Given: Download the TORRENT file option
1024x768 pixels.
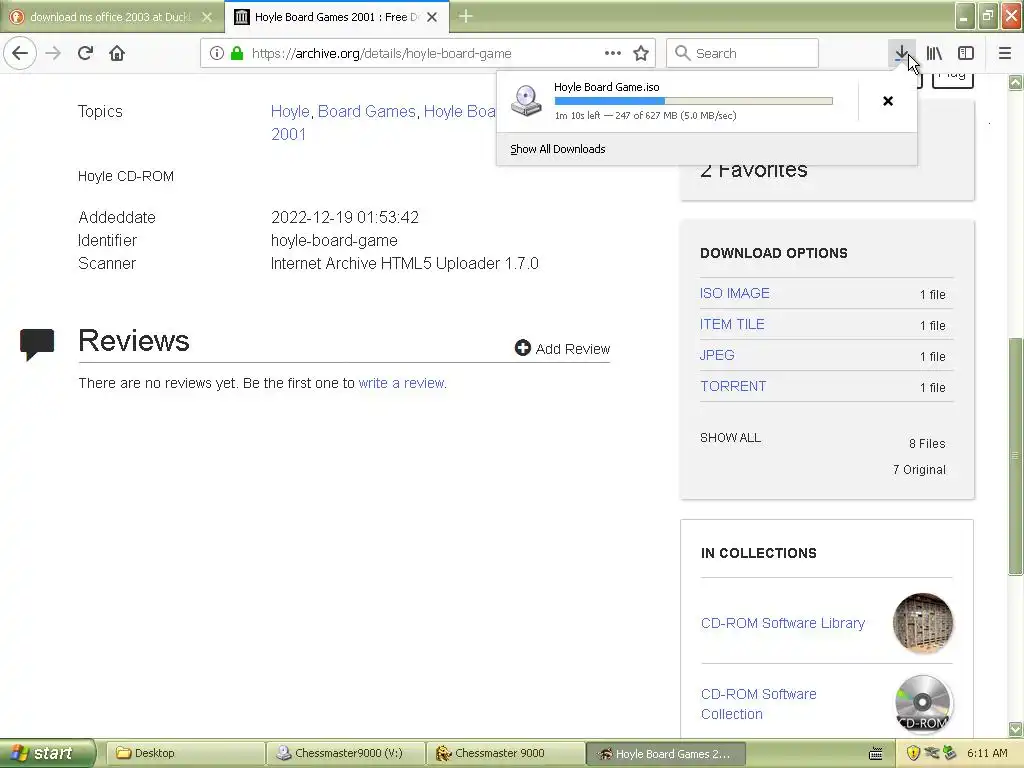Looking at the screenshot, I should tap(733, 386).
